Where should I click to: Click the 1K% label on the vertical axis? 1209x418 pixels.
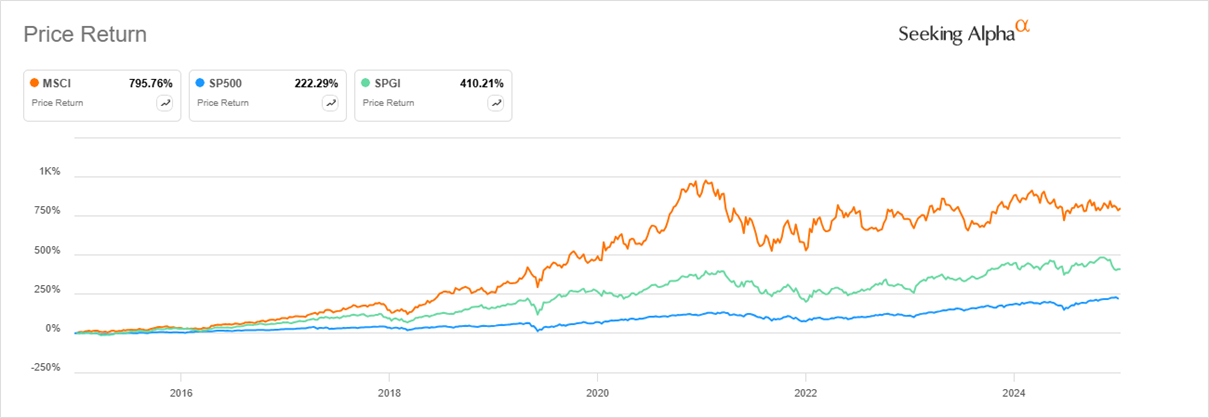coord(50,172)
